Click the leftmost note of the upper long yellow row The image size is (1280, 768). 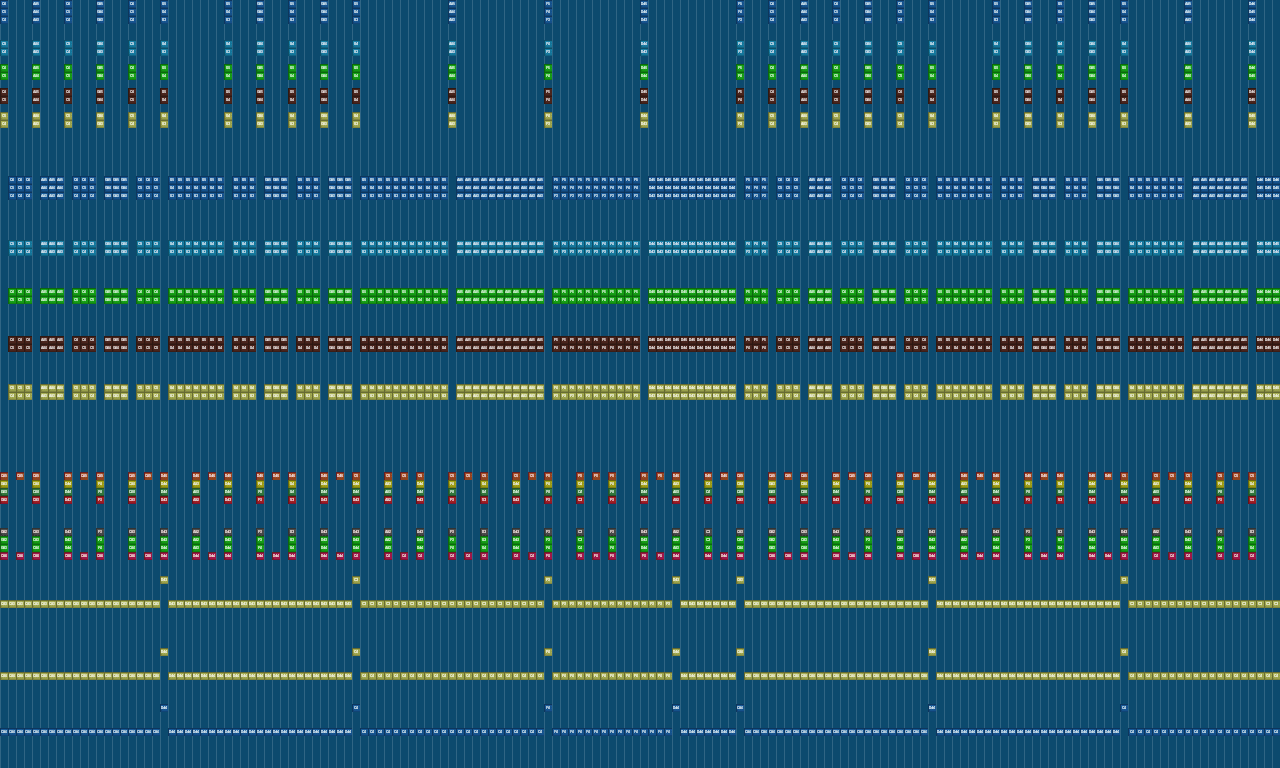click(4, 604)
